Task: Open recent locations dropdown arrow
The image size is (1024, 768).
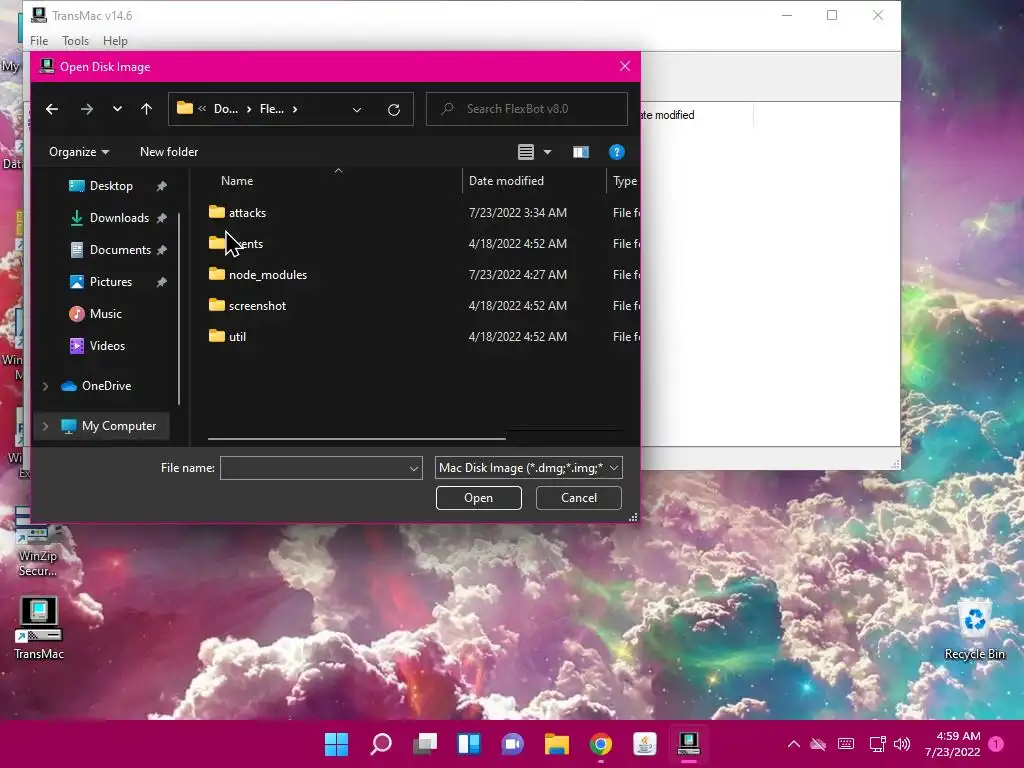Action: pos(117,109)
